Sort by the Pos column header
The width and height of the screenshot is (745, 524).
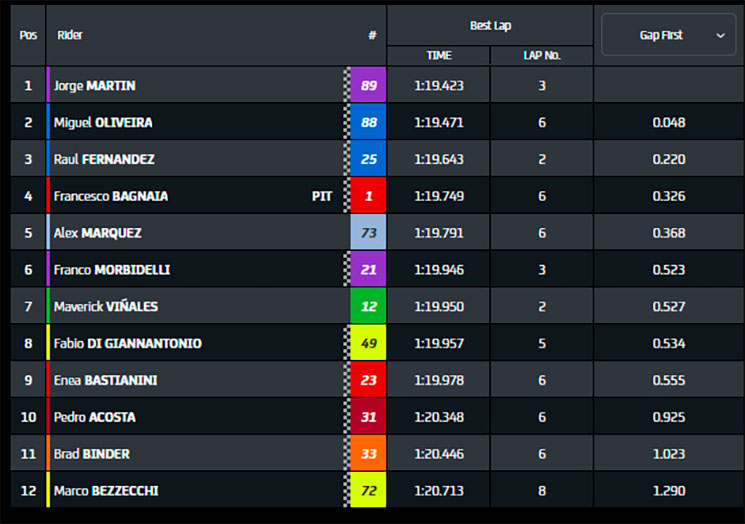click(28, 35)
